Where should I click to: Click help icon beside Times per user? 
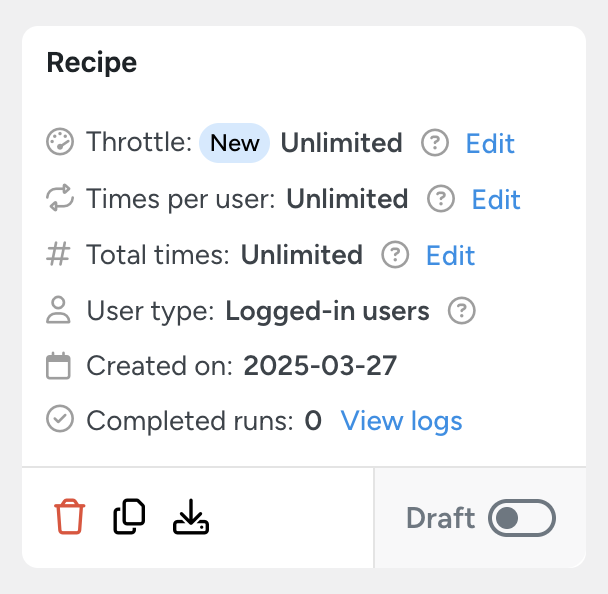click(440, 199)
